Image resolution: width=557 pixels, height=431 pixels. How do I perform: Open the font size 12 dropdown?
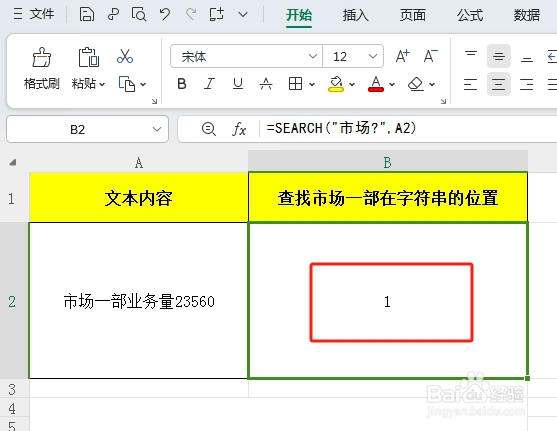click(x=373, y=56)
